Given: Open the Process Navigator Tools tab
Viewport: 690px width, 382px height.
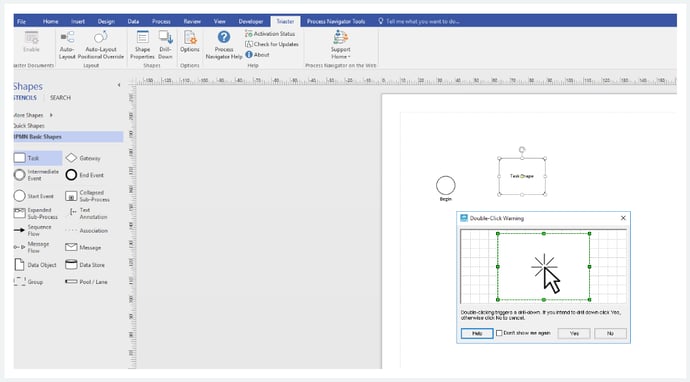Looking at the screenshot, I should point(336,21).
